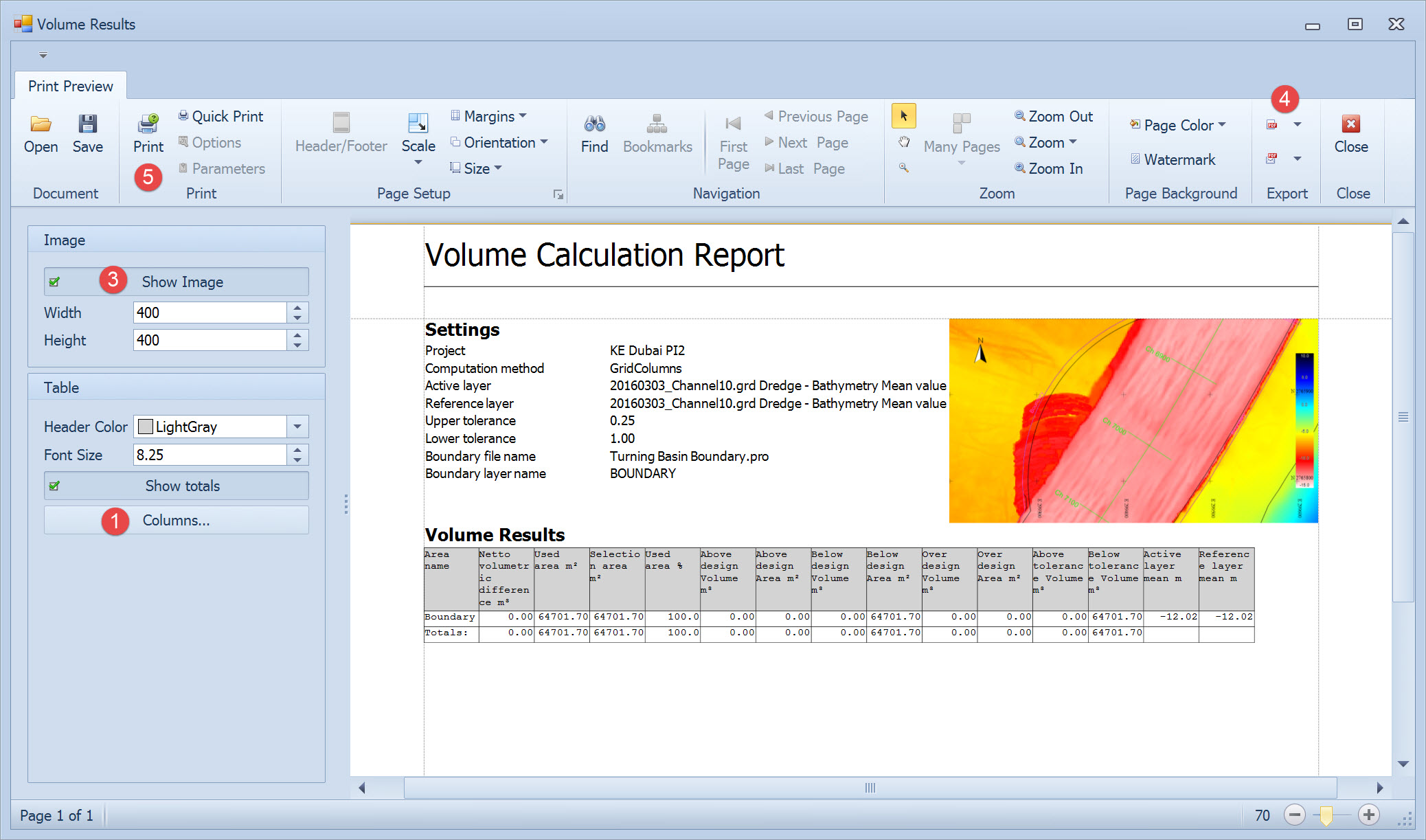1426x840 pixels.
Task: Click the Save floppy disk icon
Action: click(x=87, y=124)
